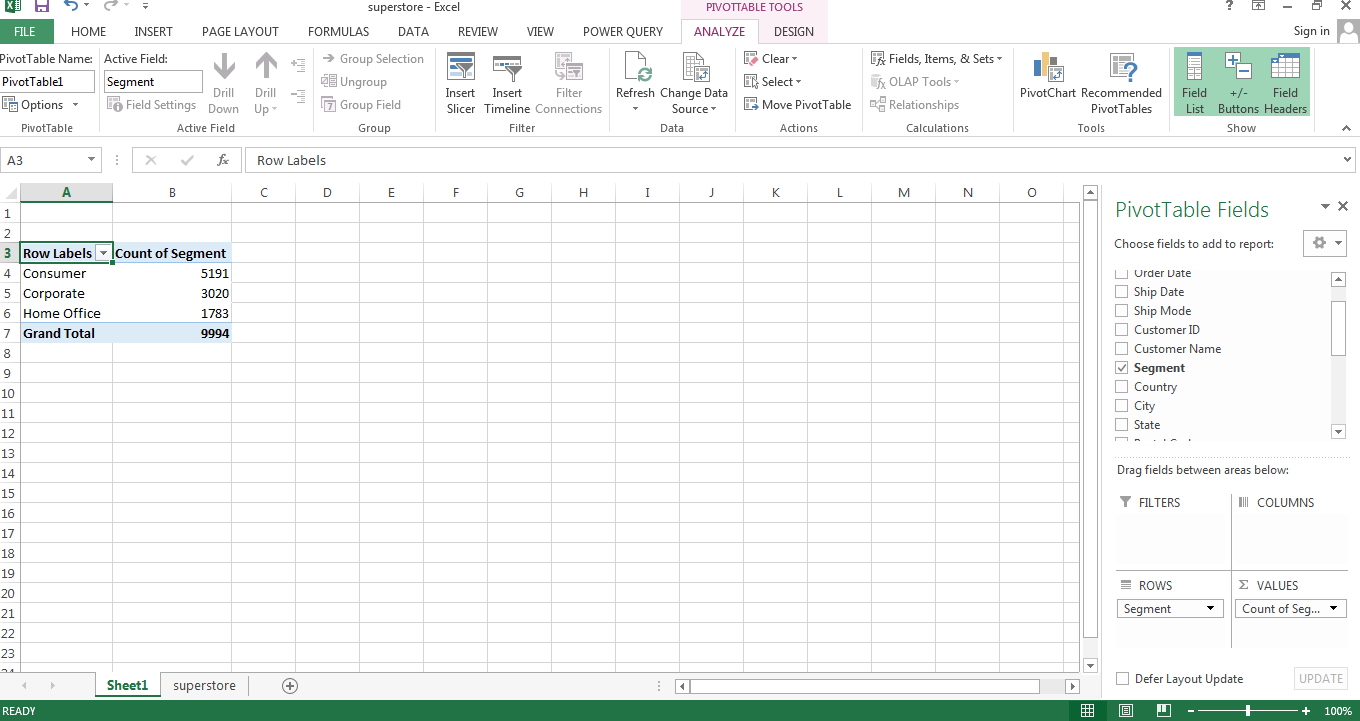Click the Move PivotTable button
Viewport: 1360px width, 721px height.
(x=797, y=105)
